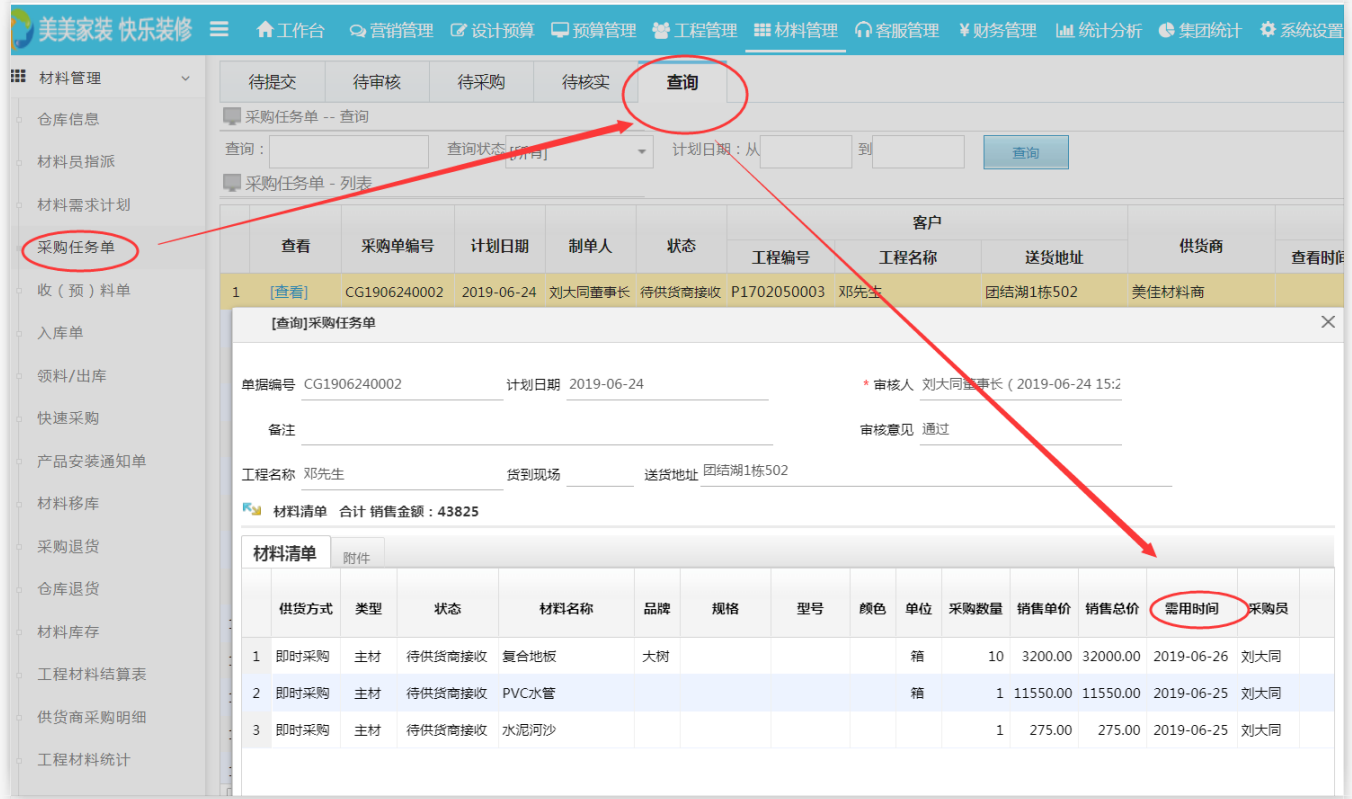The width and height of the screenshot is (1352, 799).
Task: Collapse the 材料管理 sidebar section
Action: [185, 78]
